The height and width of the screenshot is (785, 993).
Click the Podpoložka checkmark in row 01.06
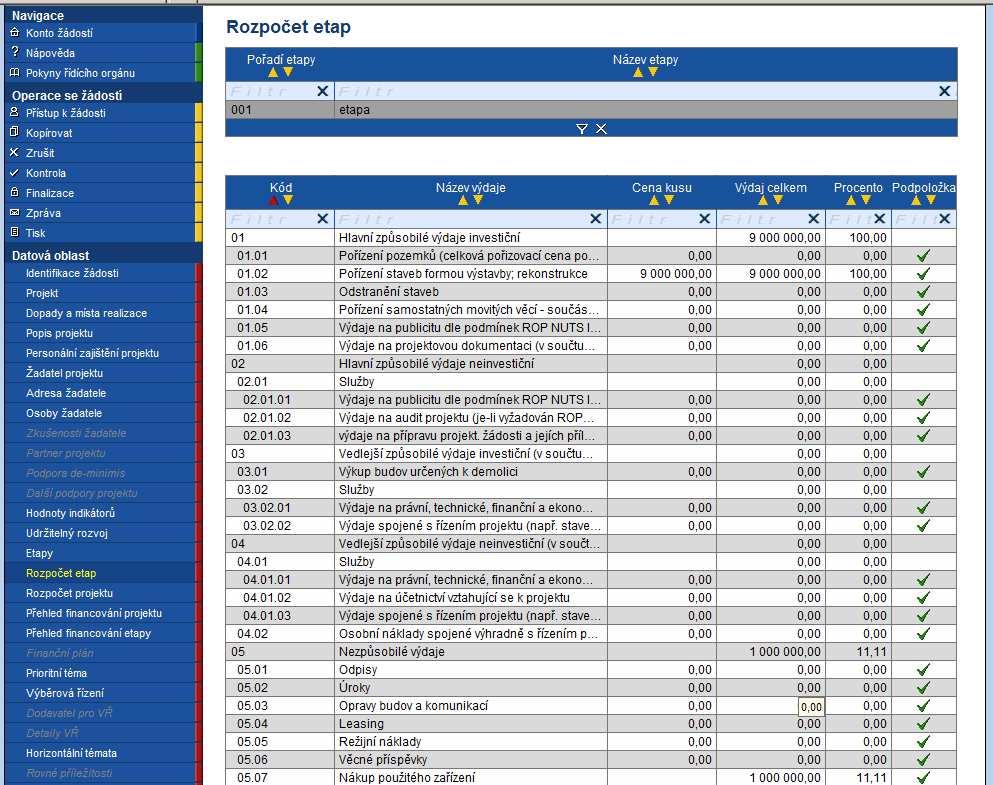point(923,346)
